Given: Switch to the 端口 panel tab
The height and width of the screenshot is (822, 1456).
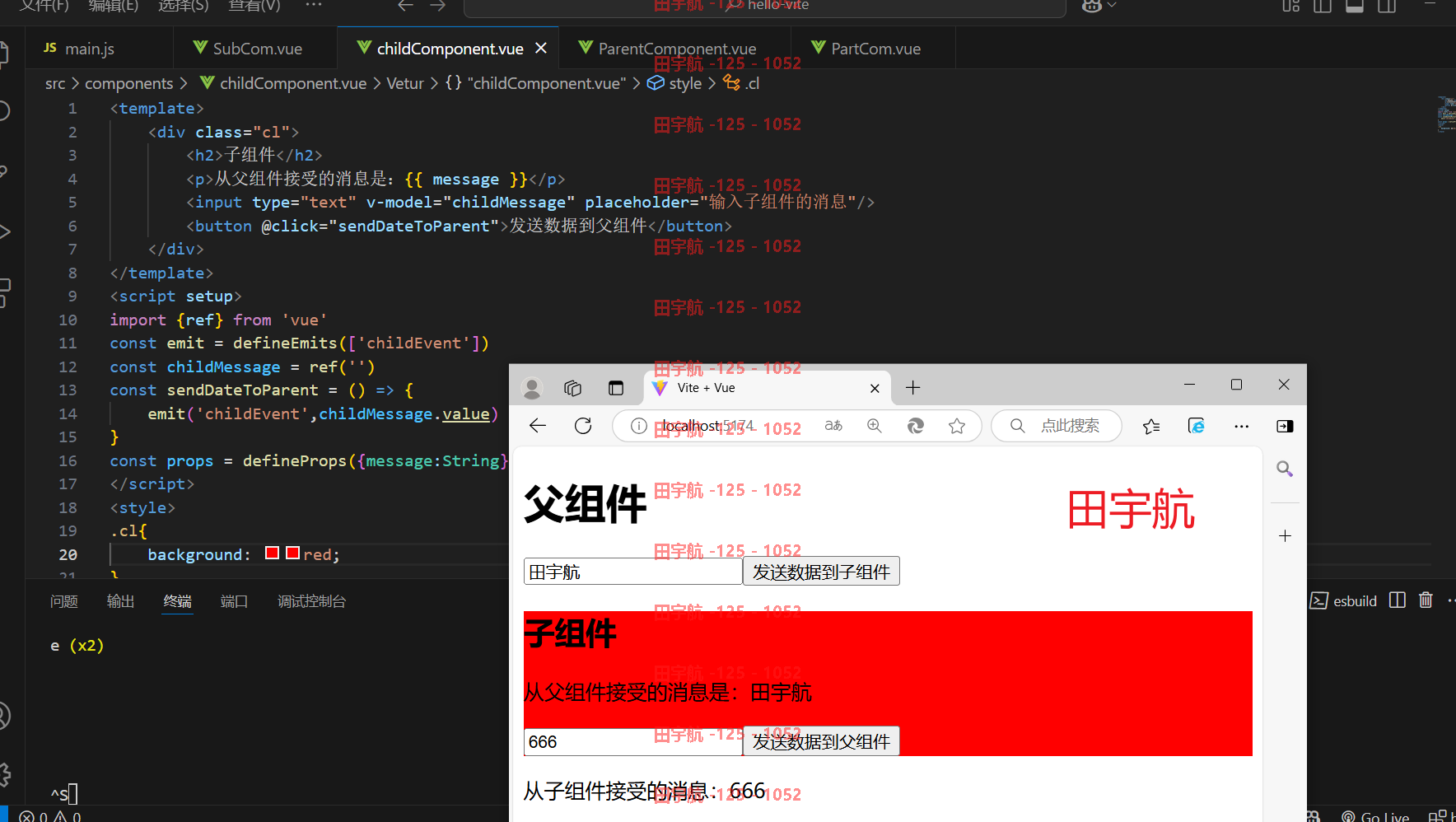Looking at the screenshot, I should [x=234, y=601].
